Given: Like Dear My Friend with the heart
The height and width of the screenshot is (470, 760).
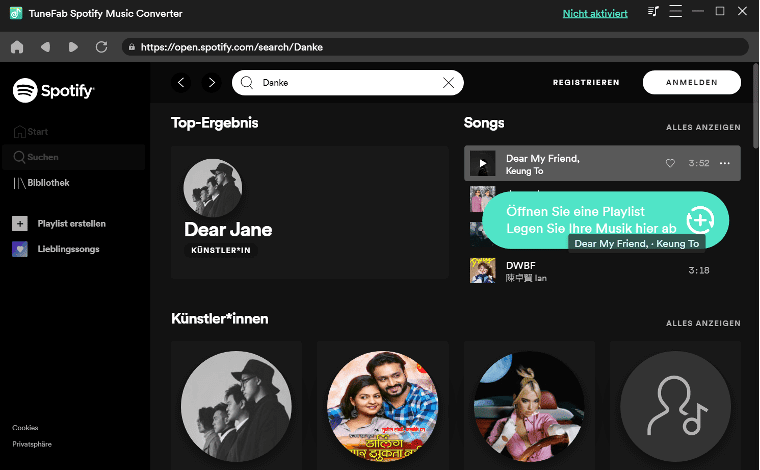Looking at the screenshot, I should click(670, 163).
